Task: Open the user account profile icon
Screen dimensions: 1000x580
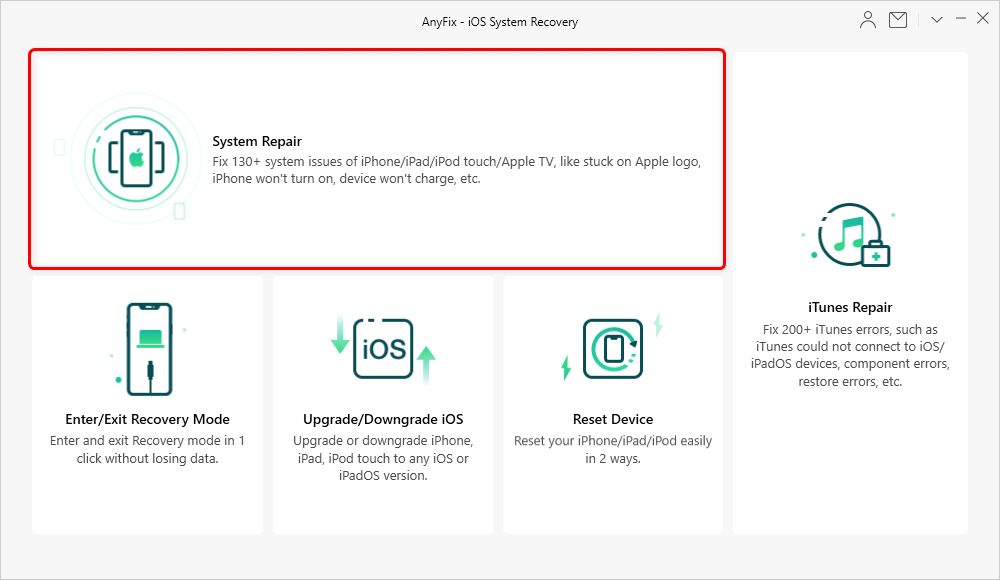Action: click(868, 19)
